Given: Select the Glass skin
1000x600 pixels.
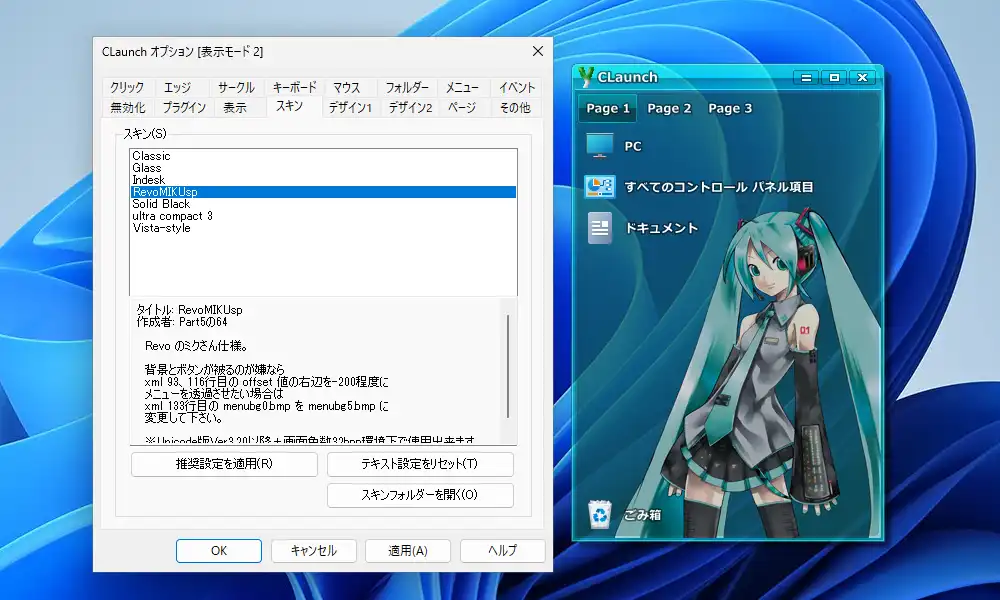Looking at the screenshot, I should (x=323, y=168).
